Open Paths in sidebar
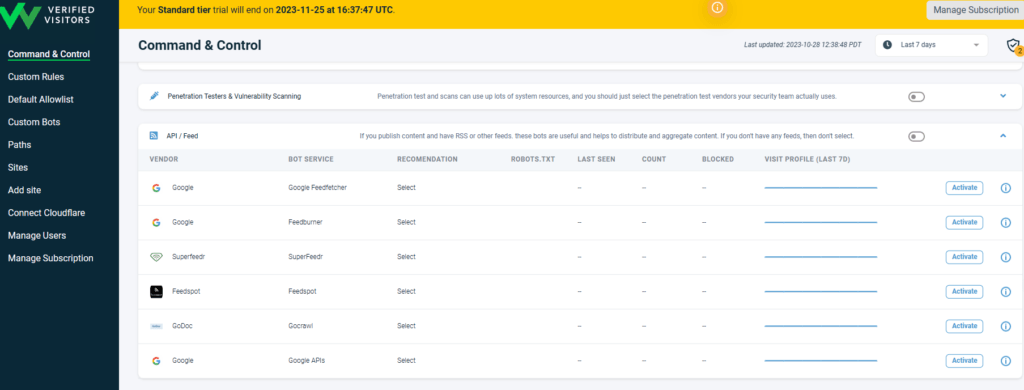 click(x=20, y=145)
